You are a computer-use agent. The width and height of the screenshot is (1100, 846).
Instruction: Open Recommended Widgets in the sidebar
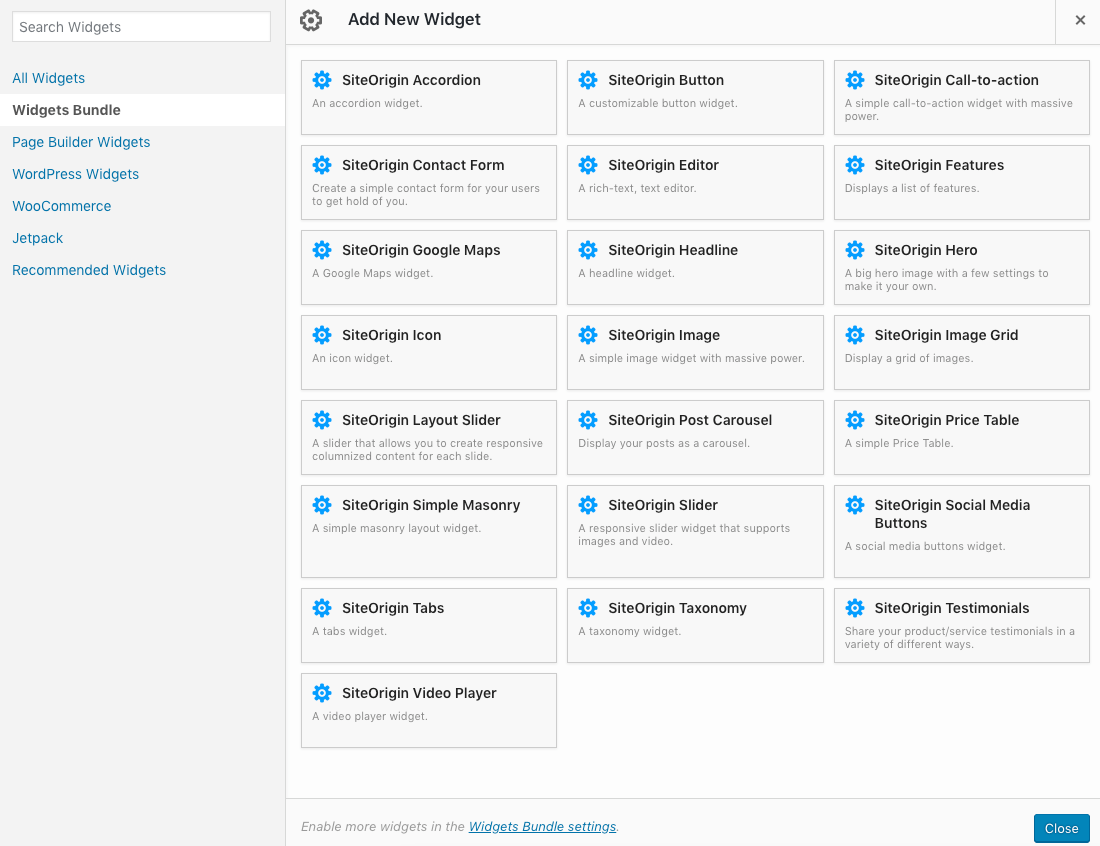[x=89, y=270]
